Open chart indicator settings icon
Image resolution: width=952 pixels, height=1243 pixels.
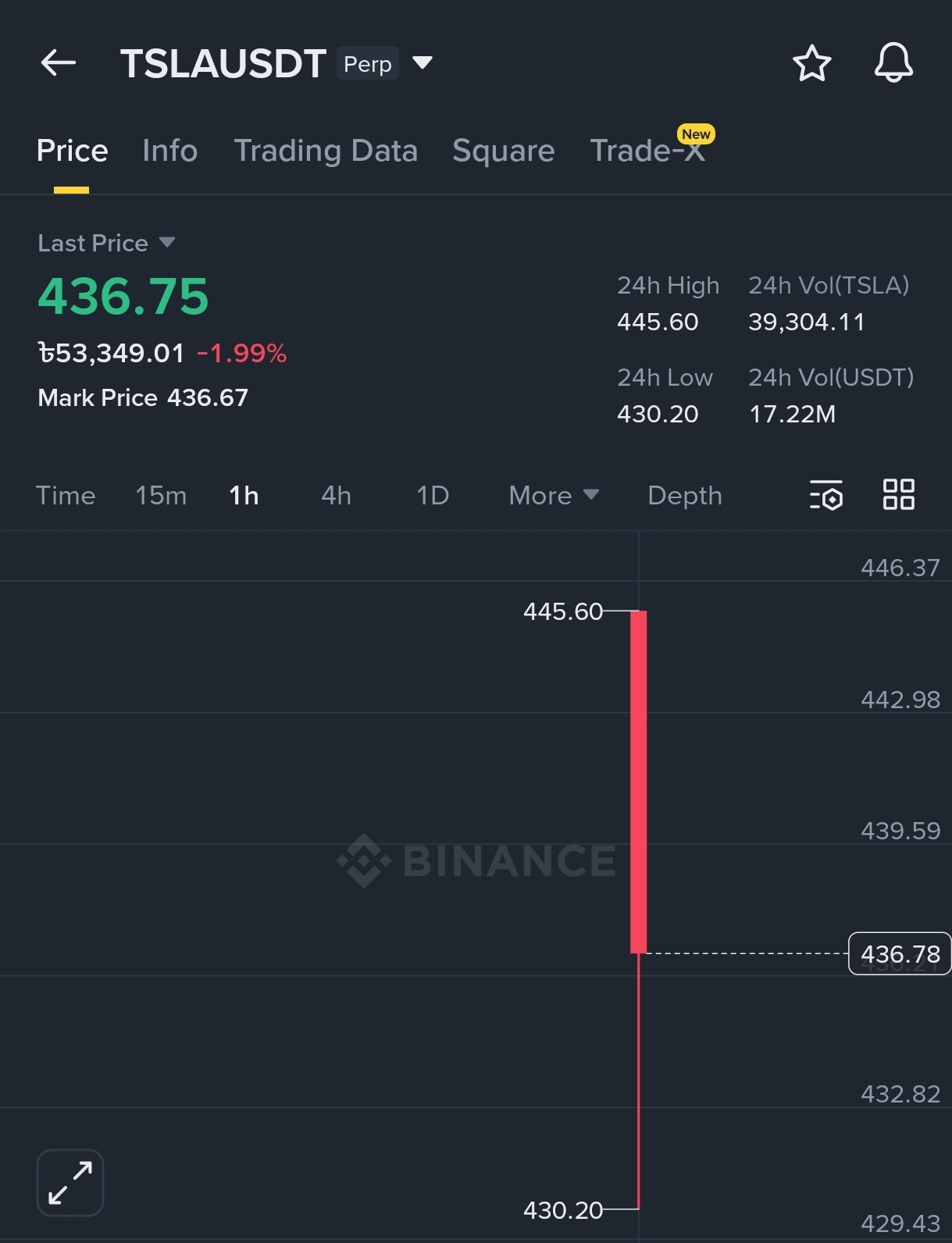coord(825,495)
